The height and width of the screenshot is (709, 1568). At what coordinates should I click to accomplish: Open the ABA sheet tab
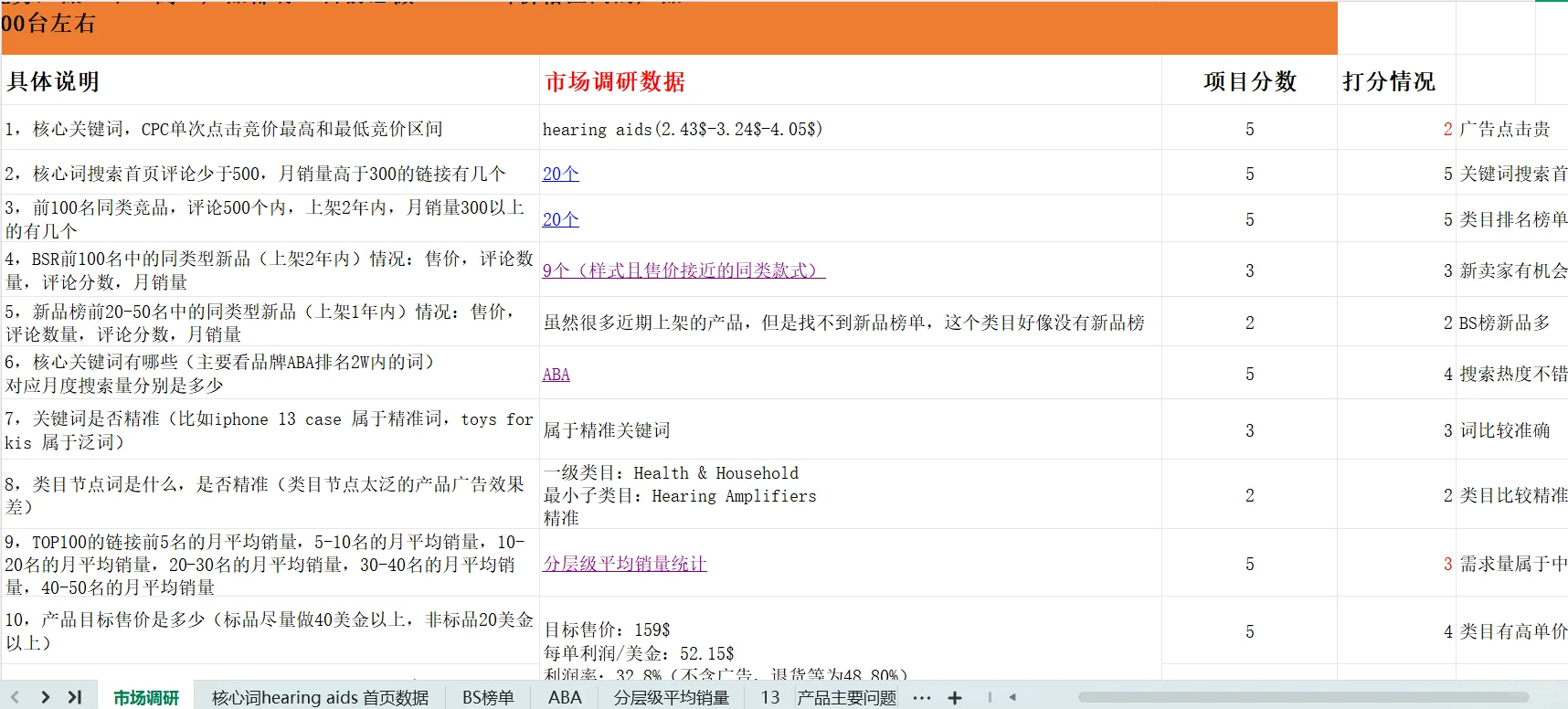point(565,697)
